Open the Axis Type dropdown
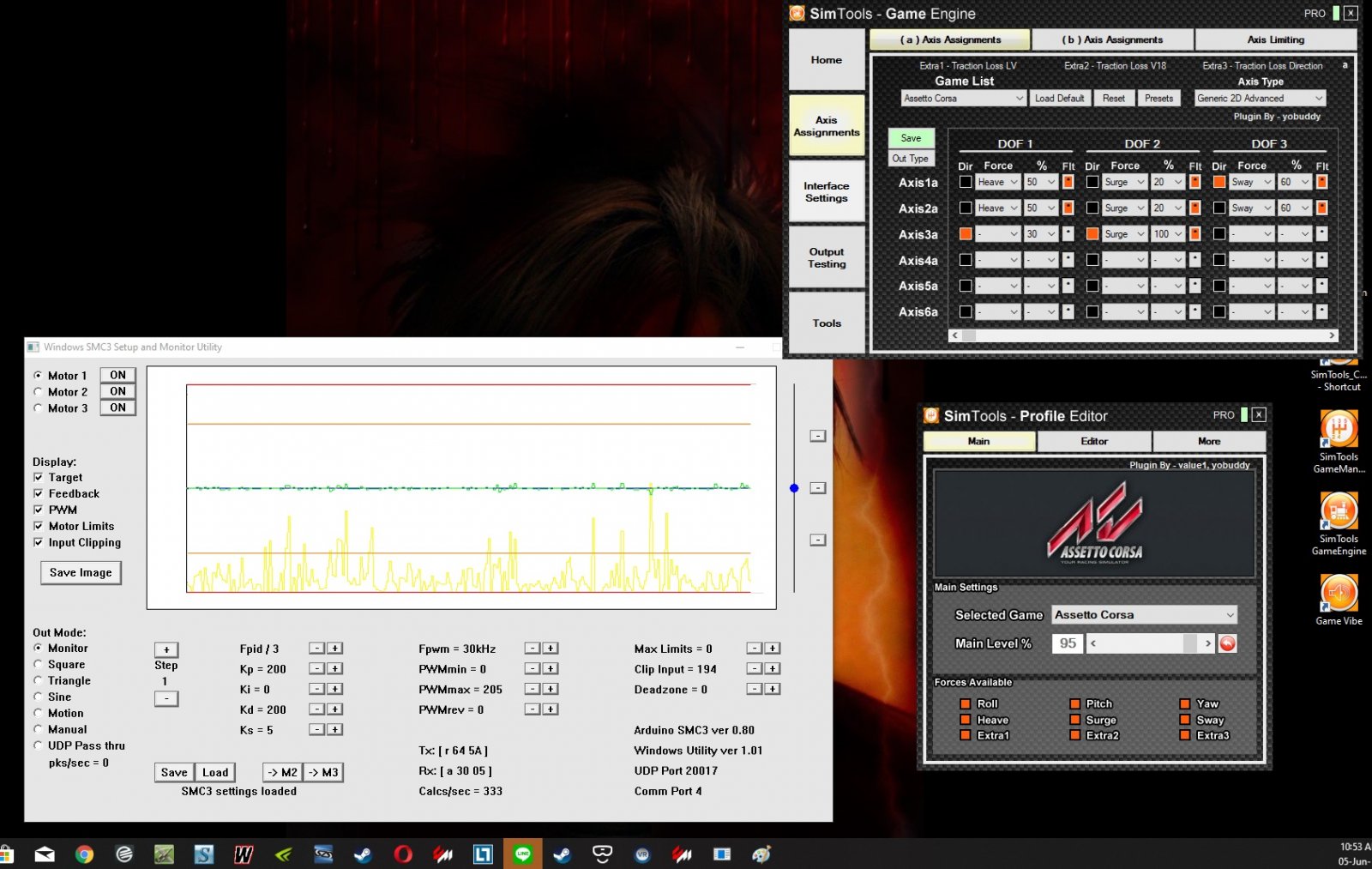The image size is (1372, 869). [x=1261, y=98]
